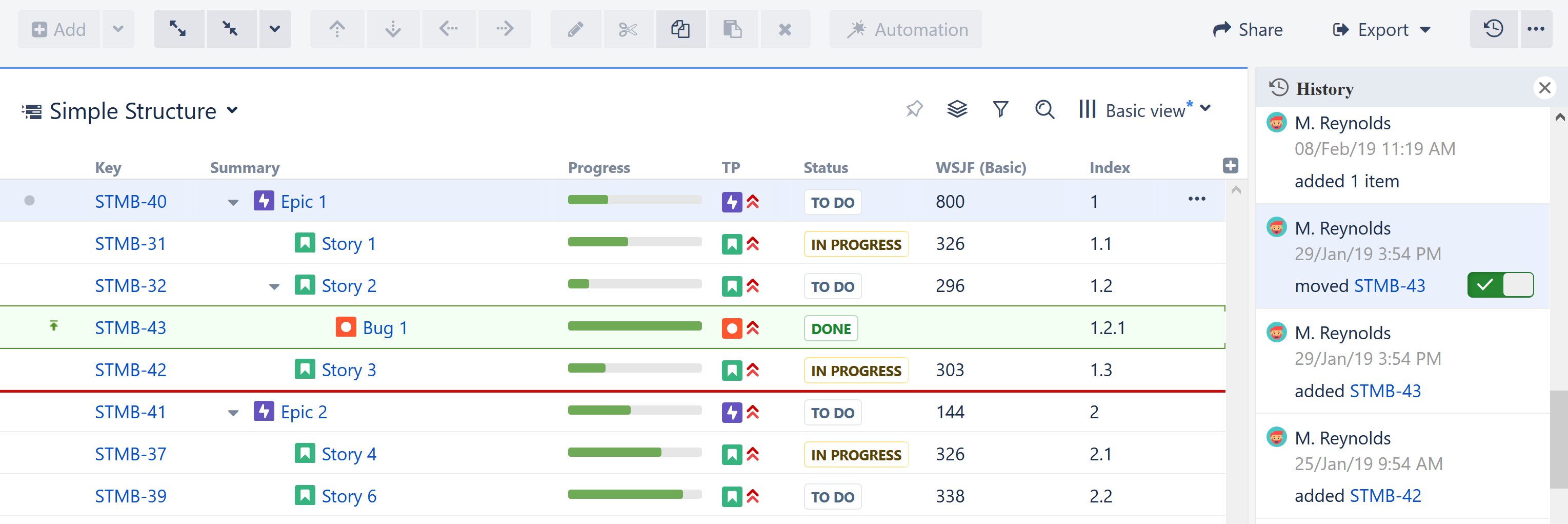The height and width of the screenshot is (524, 1568).
Task: Open the filter funnel icon
Action: [x=1000, y=110]
